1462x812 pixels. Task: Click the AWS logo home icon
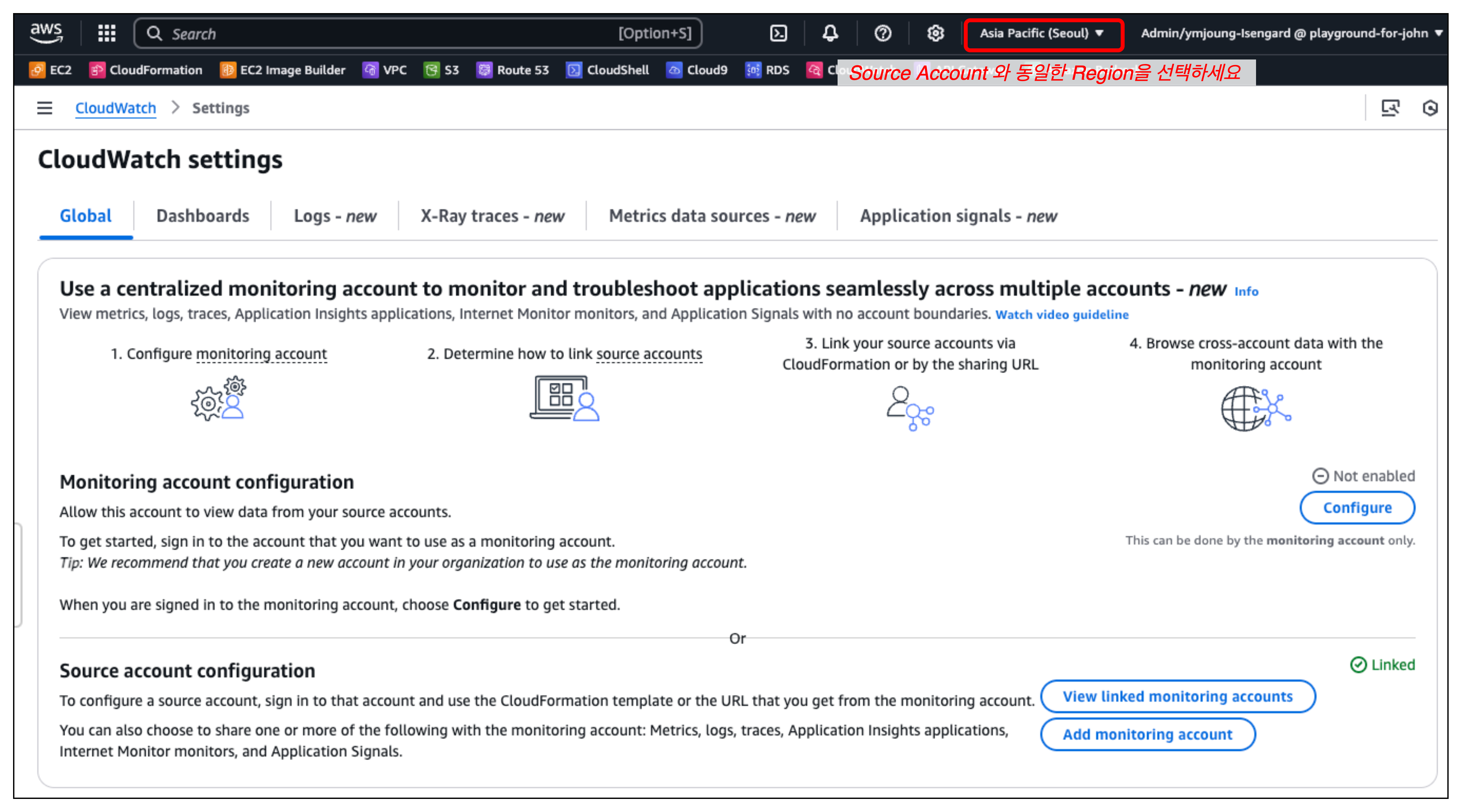(46, 33)
